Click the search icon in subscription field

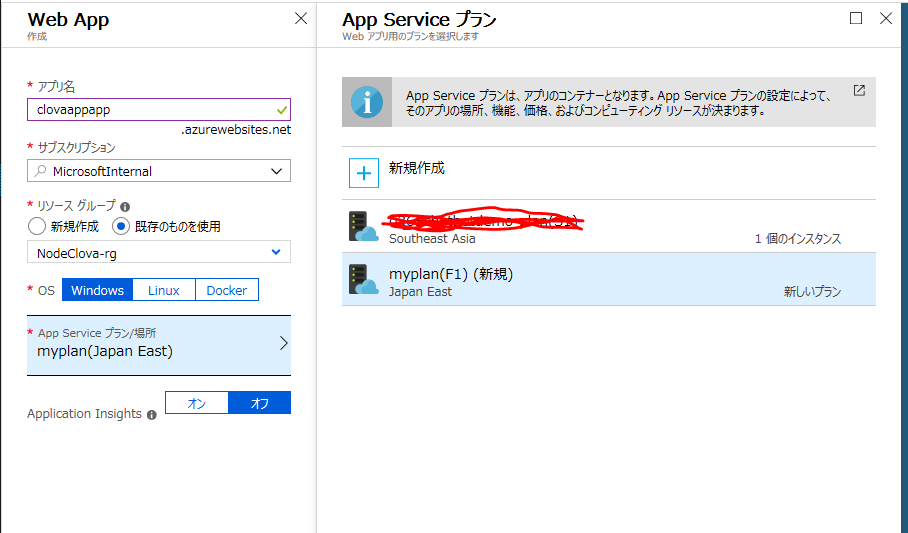pyautogui.click(x=41, y=171)
